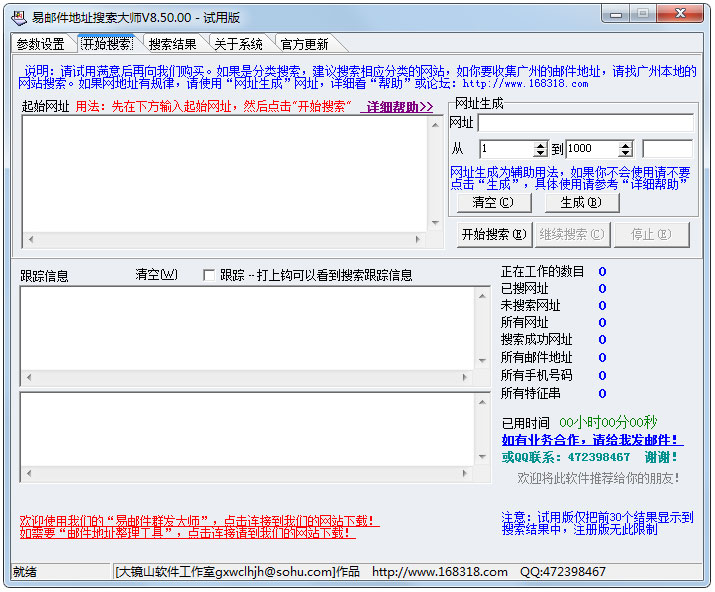Click the trial version notice 试用版仅把前30个结果

click(x=597, y=523)
